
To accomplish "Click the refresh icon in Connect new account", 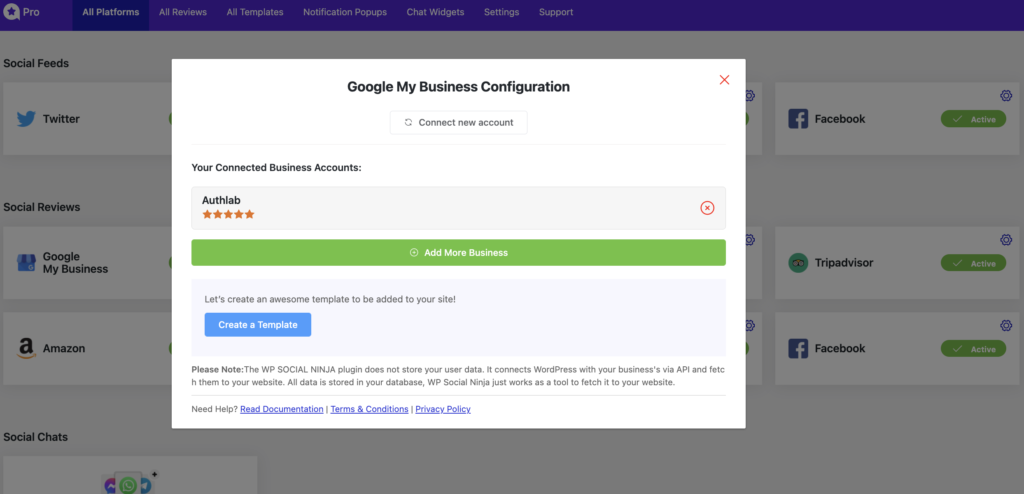I will click(408, 122).
